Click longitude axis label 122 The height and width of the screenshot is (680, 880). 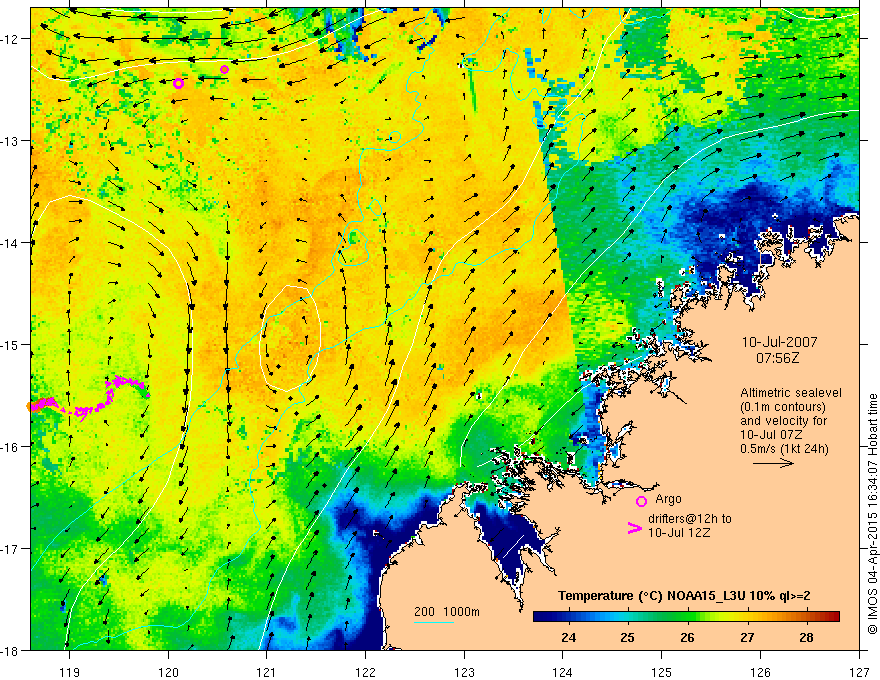(x=365, y=672)
